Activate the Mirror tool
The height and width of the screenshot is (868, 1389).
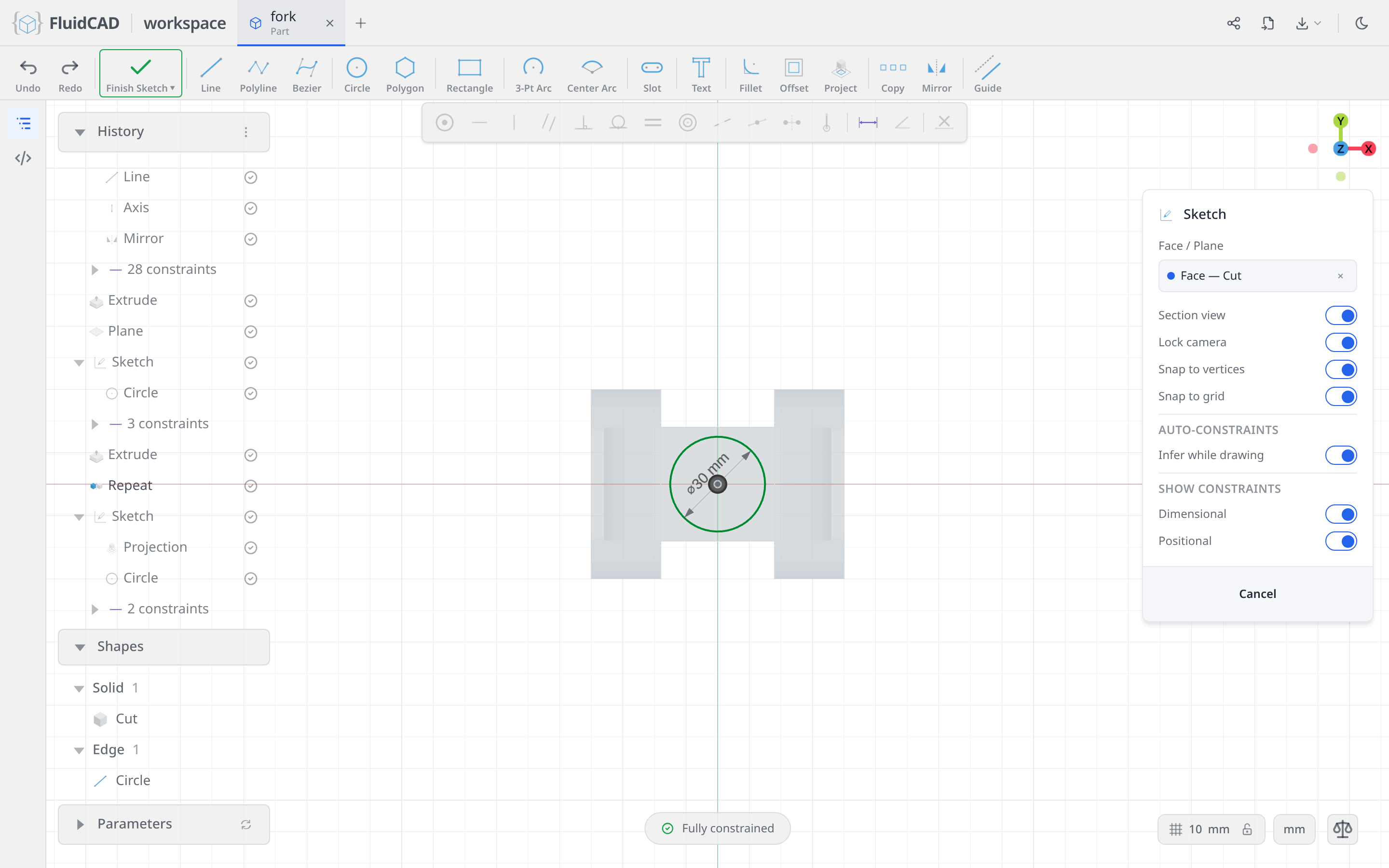pyautogui.click(x=936, y=74)
